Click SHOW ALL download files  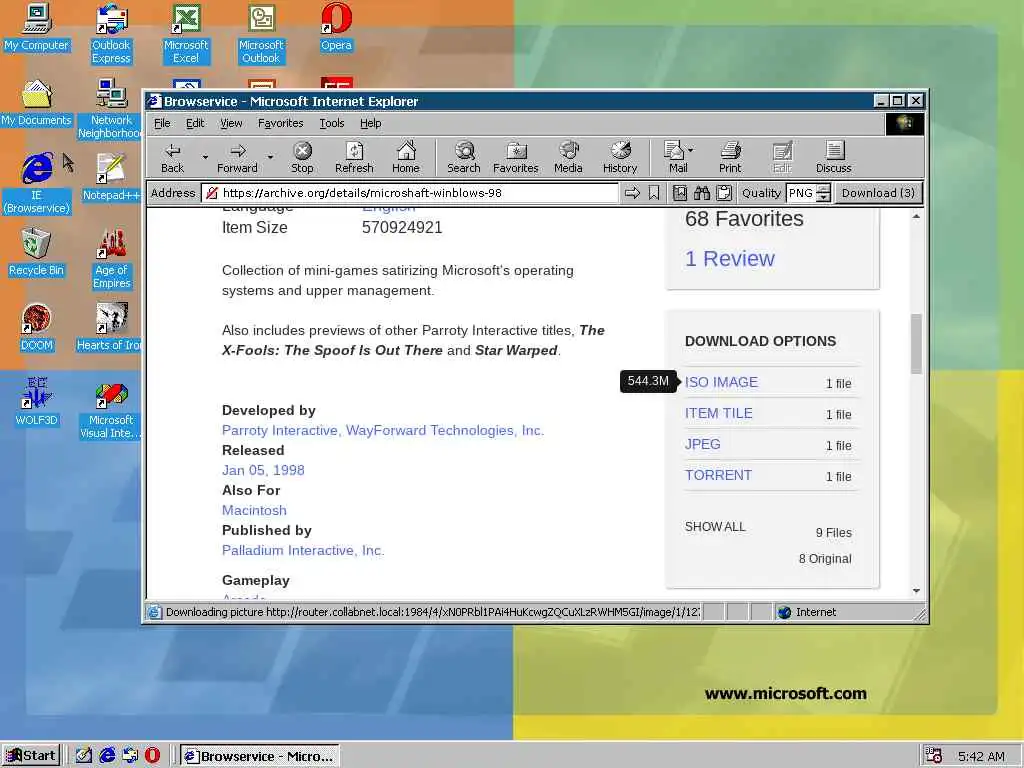tap(715, 526)
